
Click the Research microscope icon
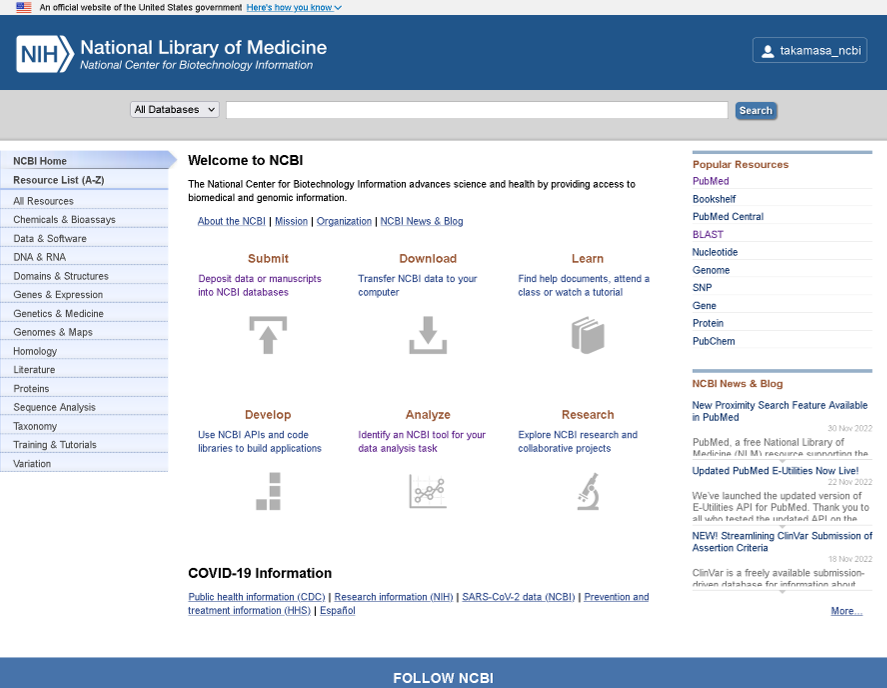(588, 491)
